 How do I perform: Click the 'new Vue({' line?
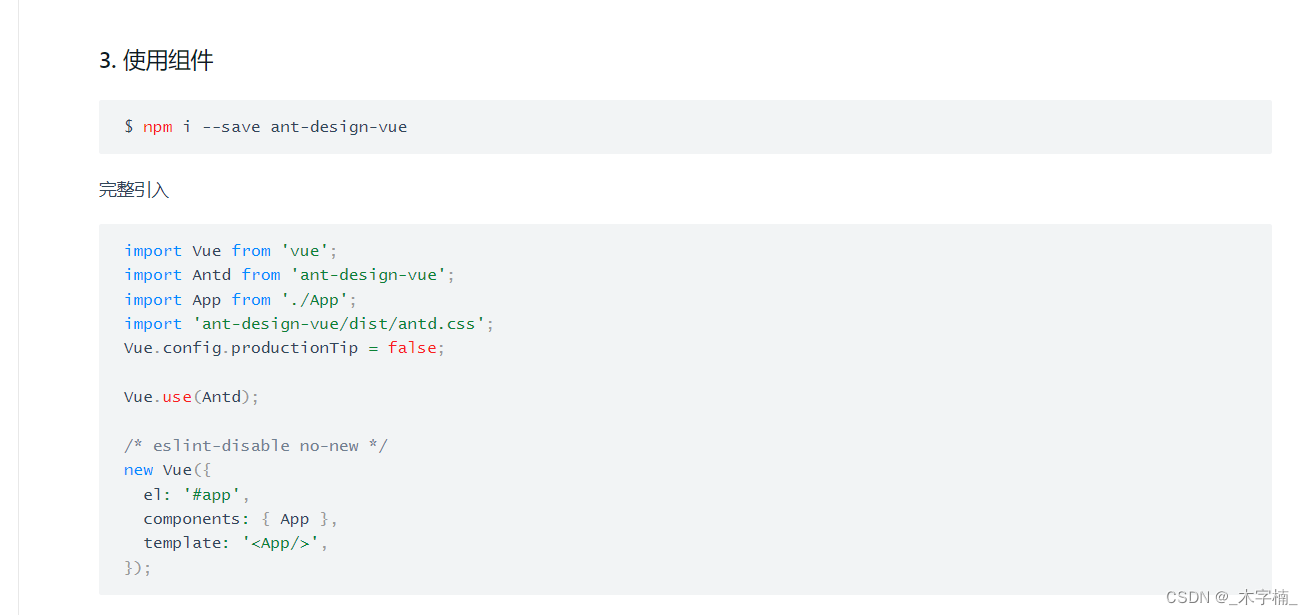point(168,470)
